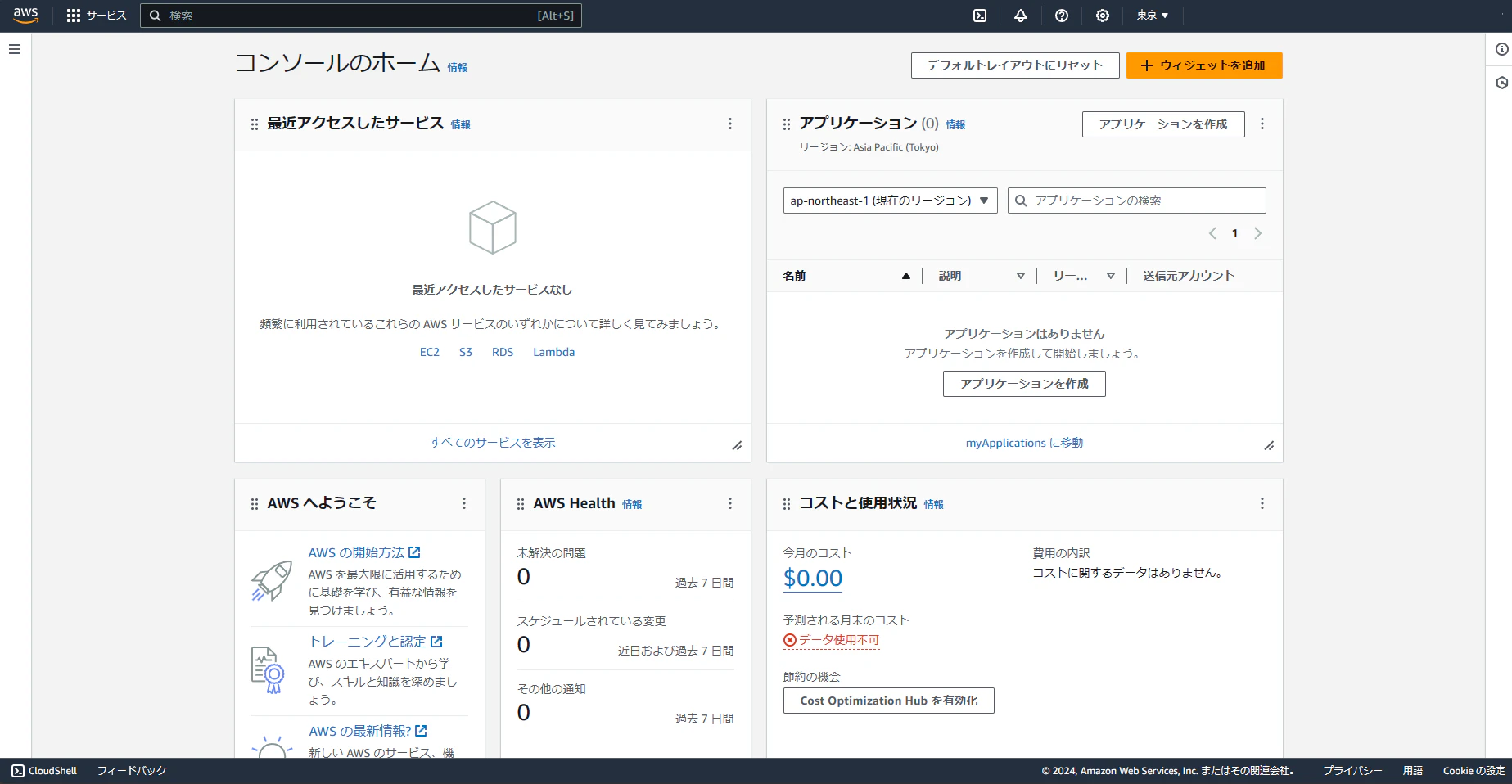Open the EC2 service link
Viewport: 1512px width, 784px height.
click(430, 352)
